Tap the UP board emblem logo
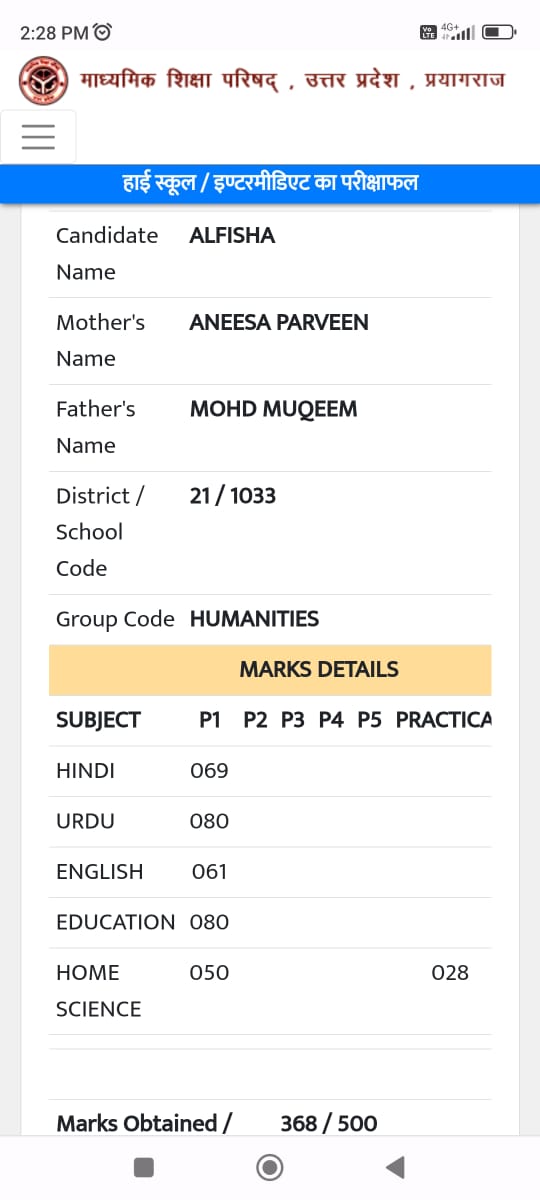The image size is (540, 1200). tap(43, 80)
